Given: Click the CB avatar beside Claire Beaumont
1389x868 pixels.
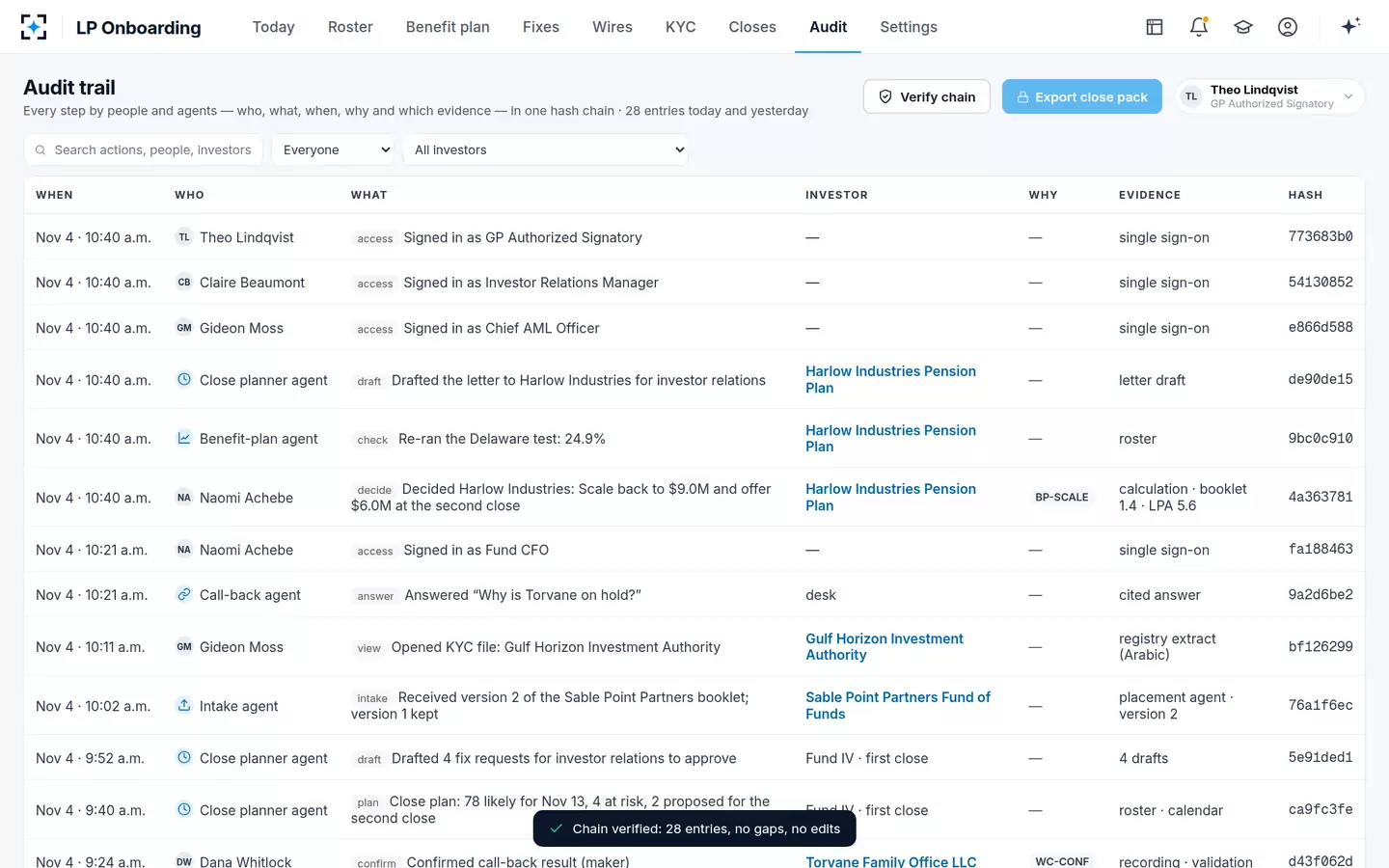Looking at the screenshot, I should pos(184,283).
